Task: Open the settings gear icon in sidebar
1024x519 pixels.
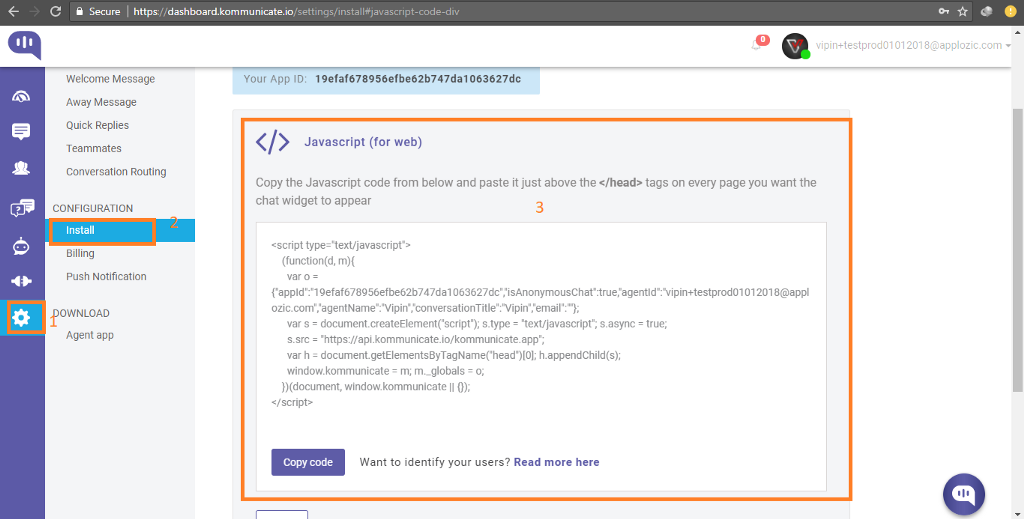Action: (x=21, y=317)
